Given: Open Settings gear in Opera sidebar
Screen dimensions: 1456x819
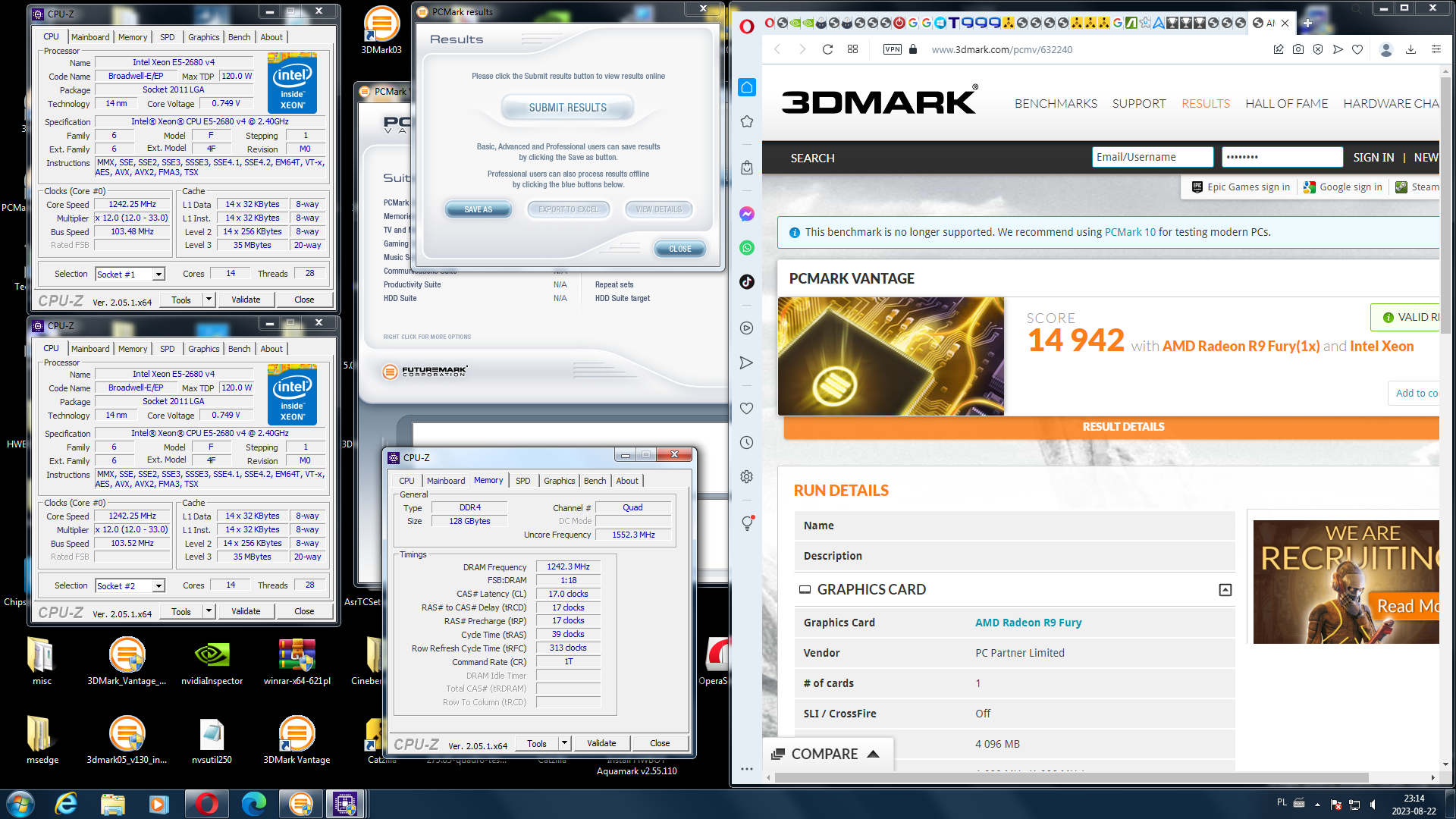Looking at the screenshot, I should [747, 476].
